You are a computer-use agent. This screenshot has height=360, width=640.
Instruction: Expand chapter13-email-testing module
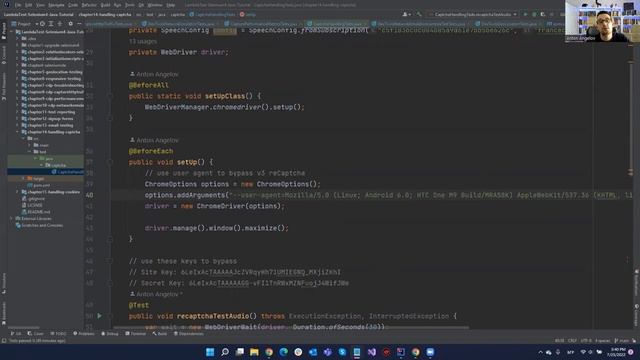(x=18, y=125)
